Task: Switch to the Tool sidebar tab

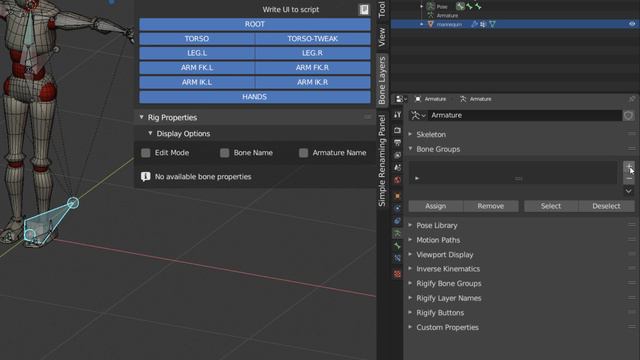Action: [x=382, y=9]
